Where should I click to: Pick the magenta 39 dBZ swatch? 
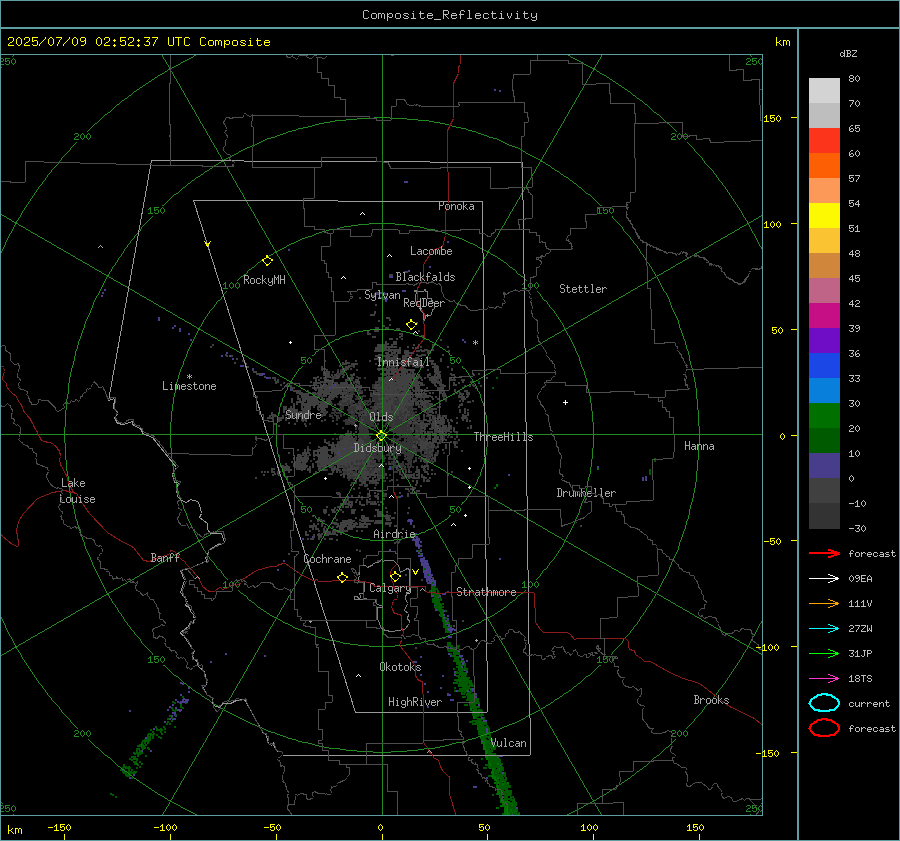(824, 316)
